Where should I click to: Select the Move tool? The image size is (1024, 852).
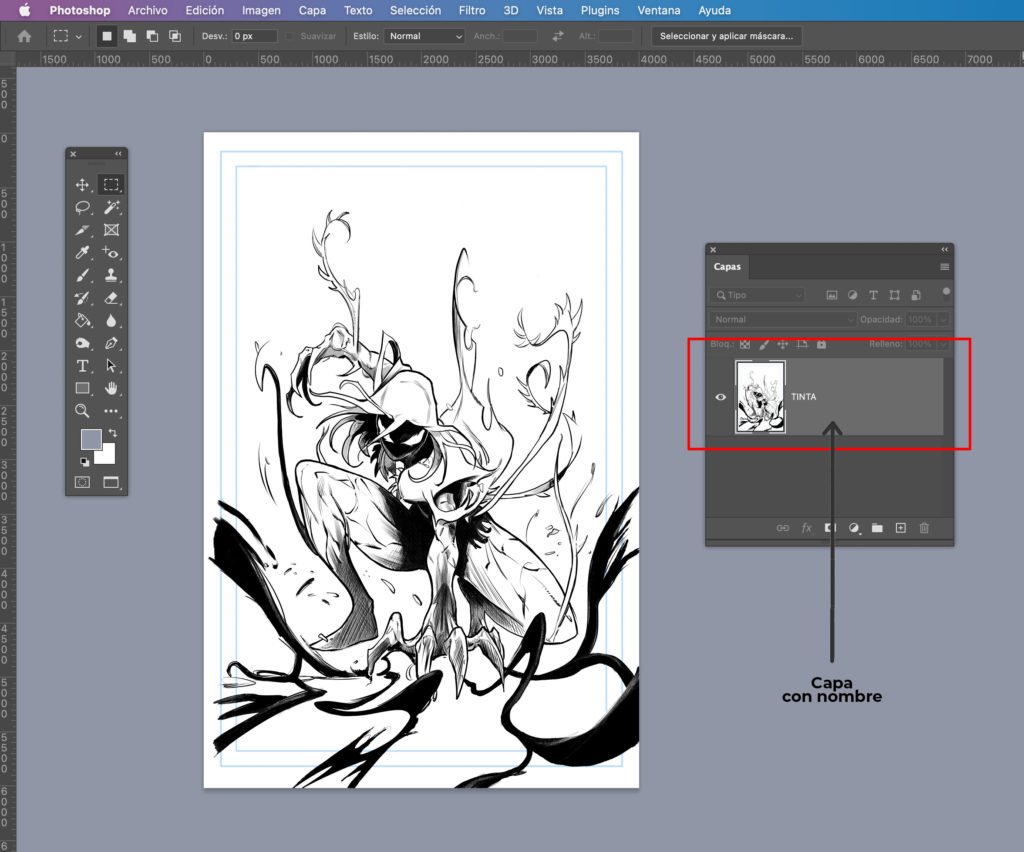coord(83,185)
